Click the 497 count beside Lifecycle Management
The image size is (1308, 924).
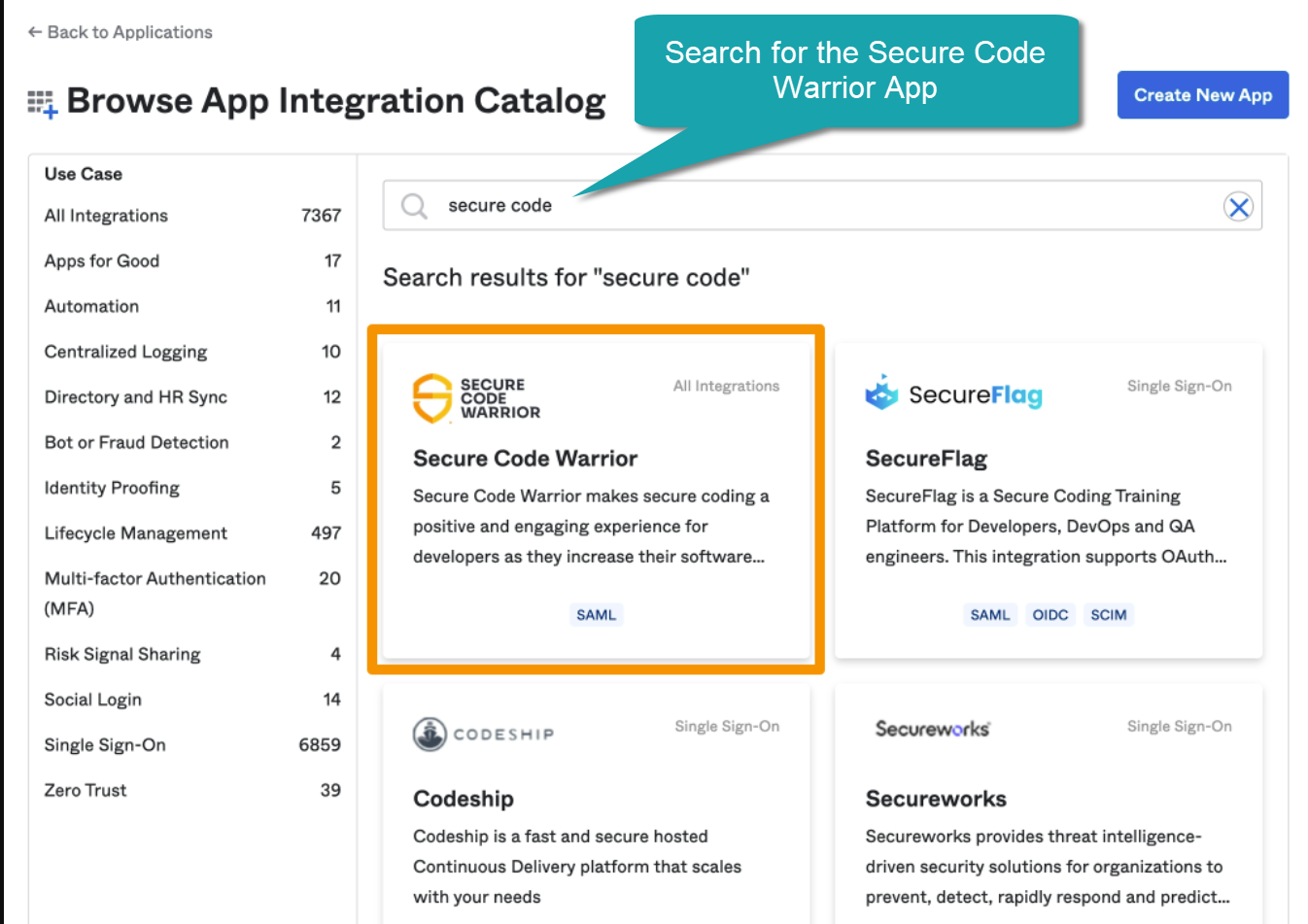(x=326, y=532)
